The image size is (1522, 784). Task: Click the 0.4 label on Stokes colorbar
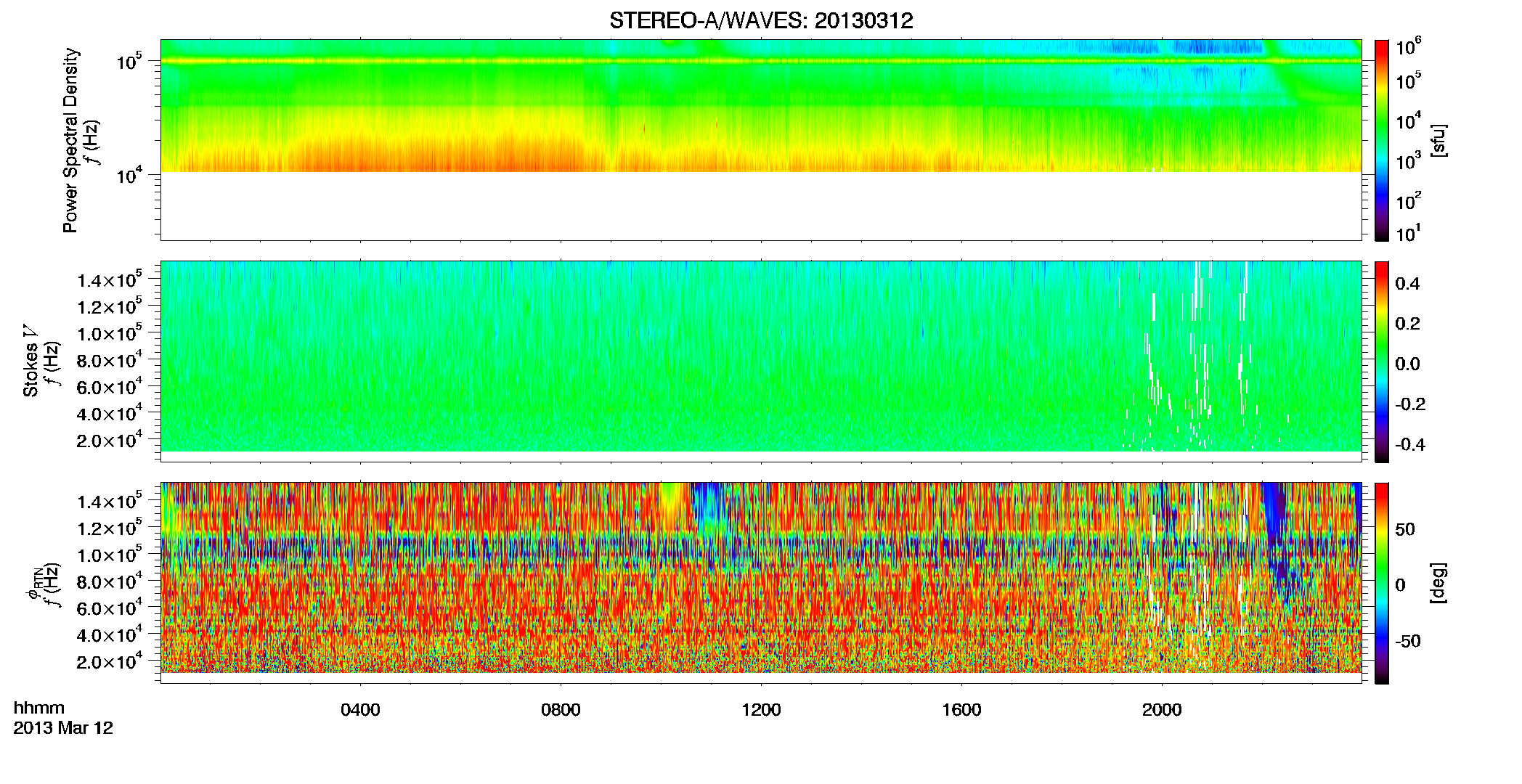pyautogui.click(x=1407, y=284)
